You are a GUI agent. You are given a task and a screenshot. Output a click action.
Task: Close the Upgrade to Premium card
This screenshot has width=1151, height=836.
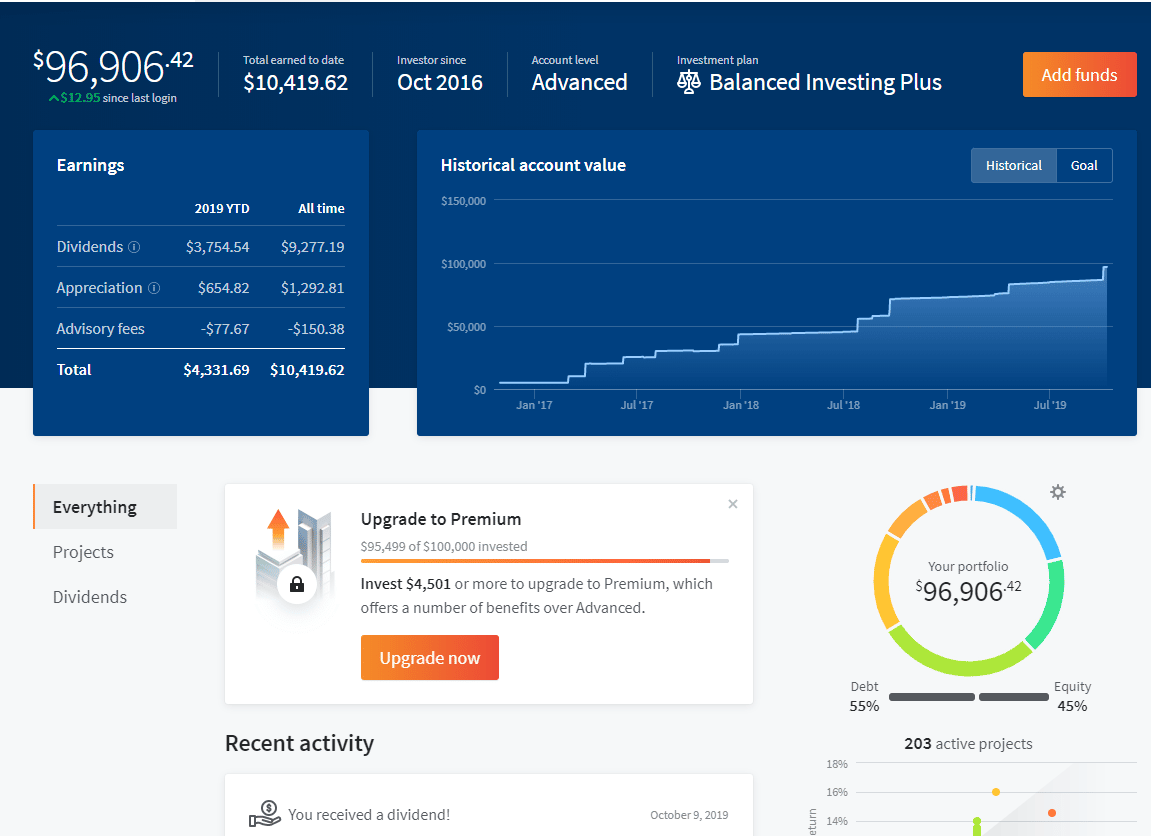pyautogui.click(x=733, y=504)
